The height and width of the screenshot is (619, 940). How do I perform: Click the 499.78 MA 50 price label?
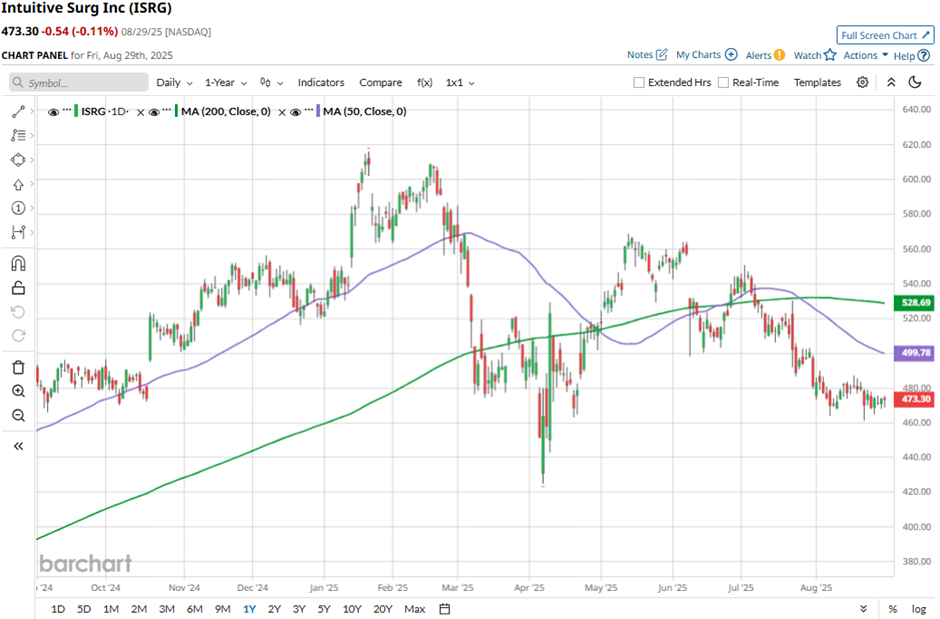tap(914, 352)
